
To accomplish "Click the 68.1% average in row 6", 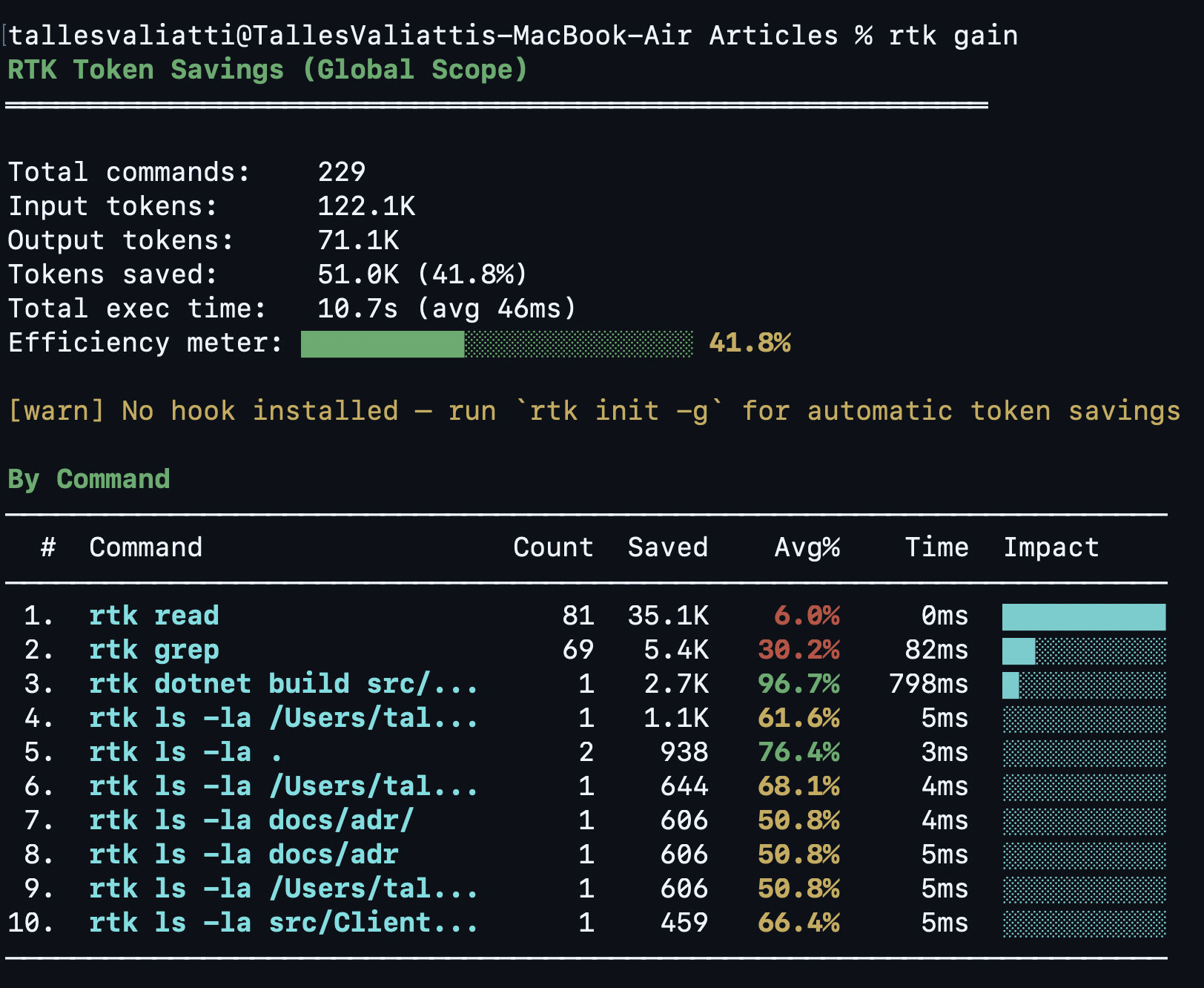I will [x=799, y=786].
